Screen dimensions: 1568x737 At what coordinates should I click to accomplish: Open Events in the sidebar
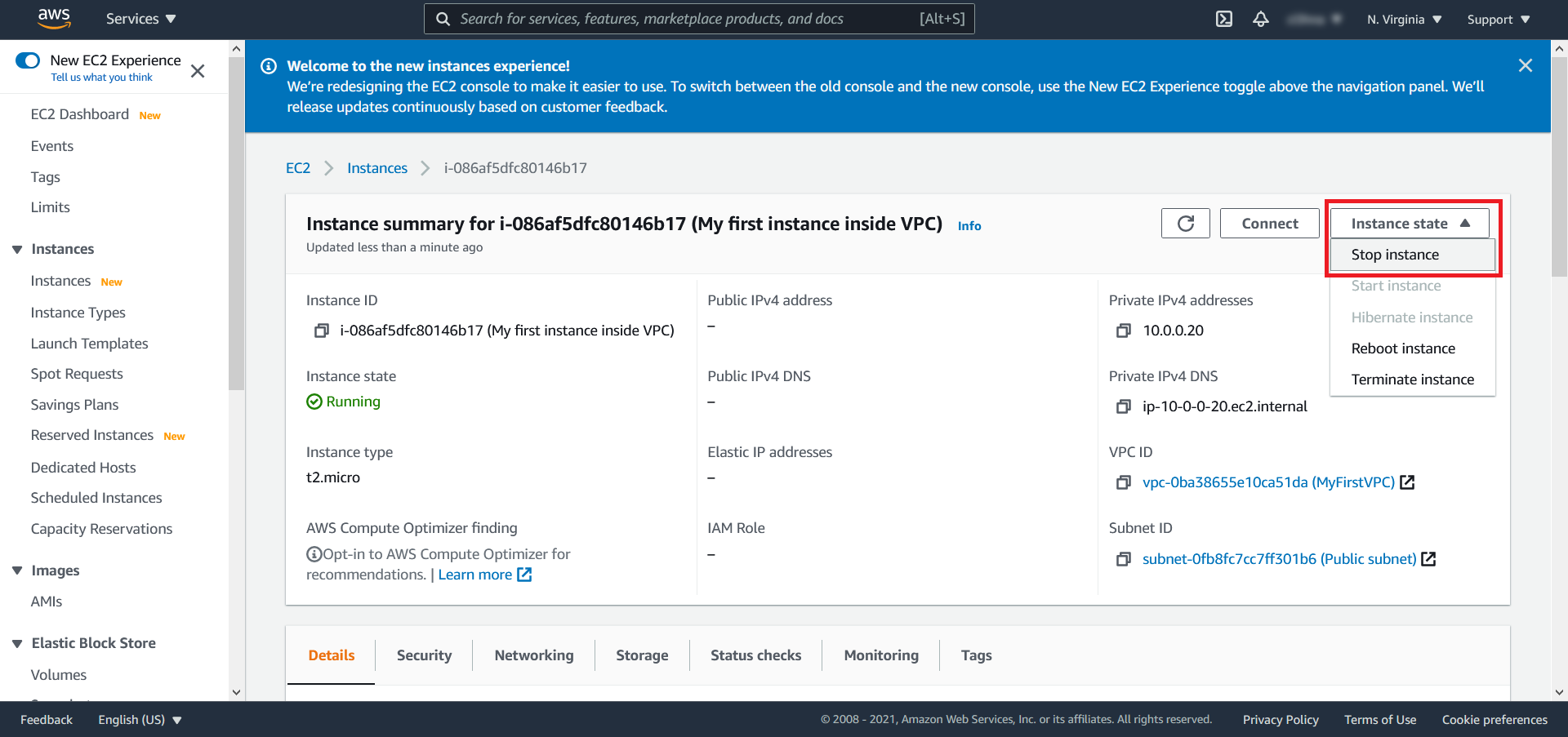point(52,146)
